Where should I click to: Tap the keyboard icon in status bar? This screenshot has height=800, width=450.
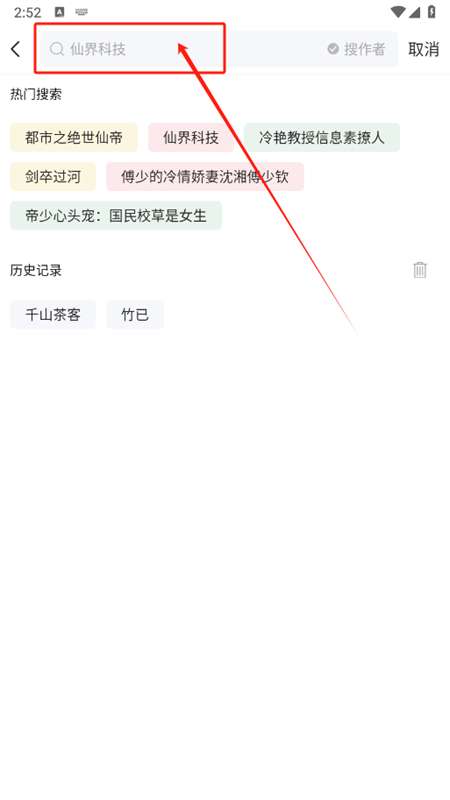[81, 12]
